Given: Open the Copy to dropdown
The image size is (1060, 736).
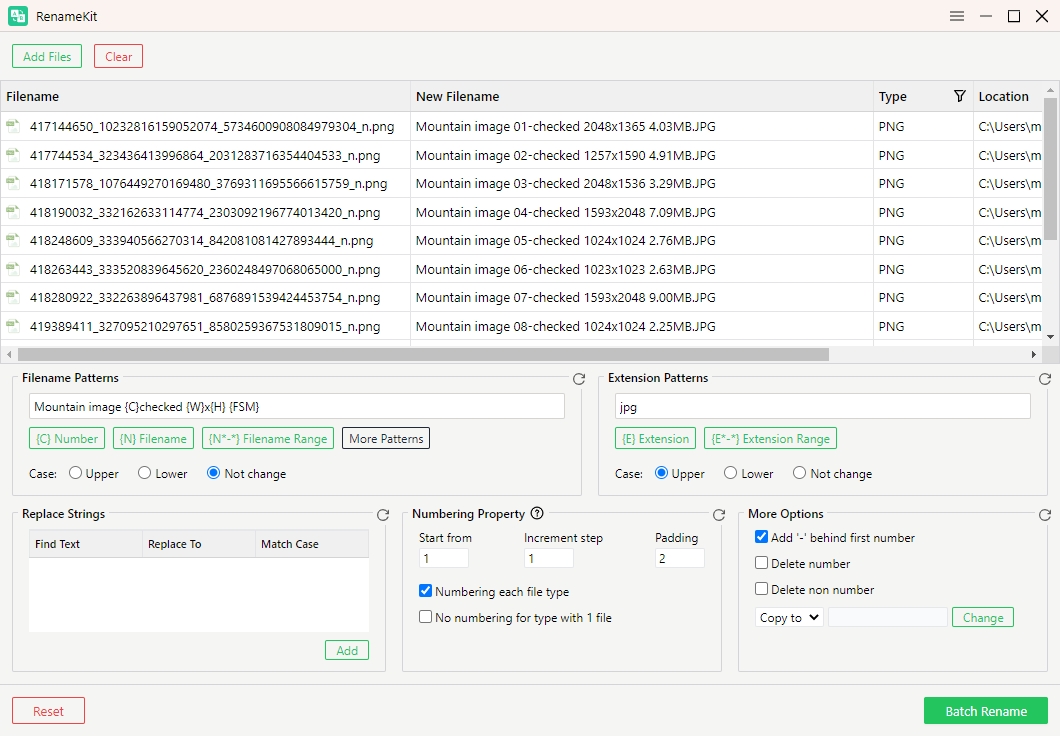Looking at the screenshot, I should pos(789,618).
